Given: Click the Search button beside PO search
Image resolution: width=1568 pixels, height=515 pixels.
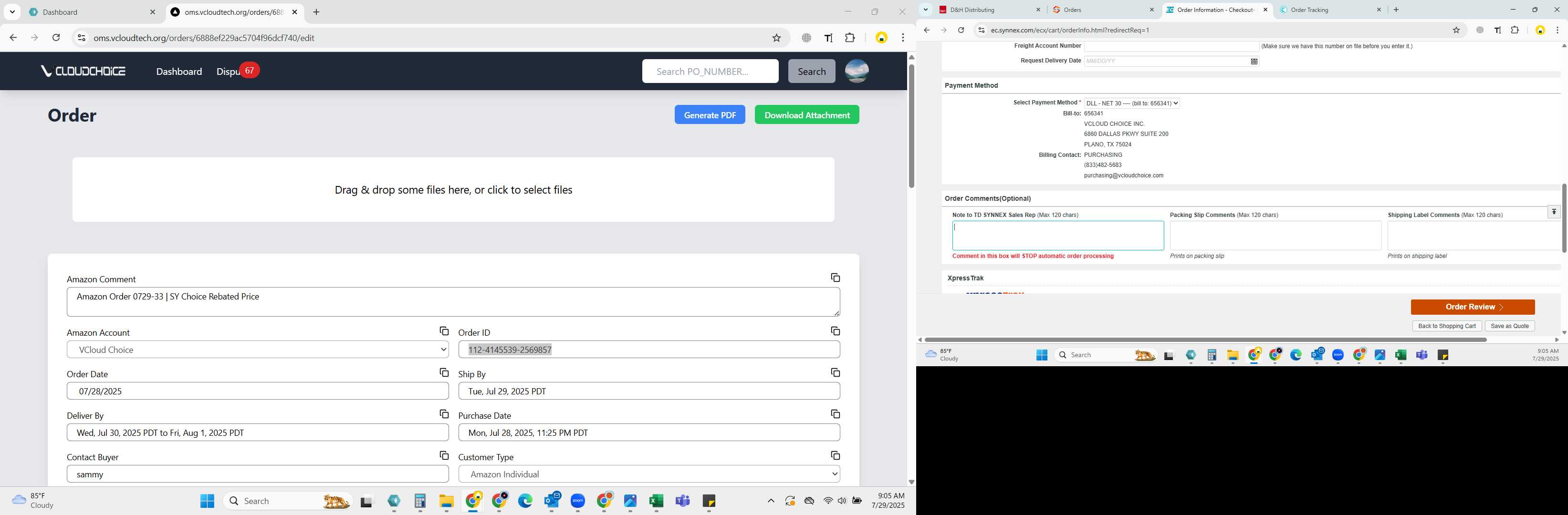Looking at the screenshot, I should point(811,71).
